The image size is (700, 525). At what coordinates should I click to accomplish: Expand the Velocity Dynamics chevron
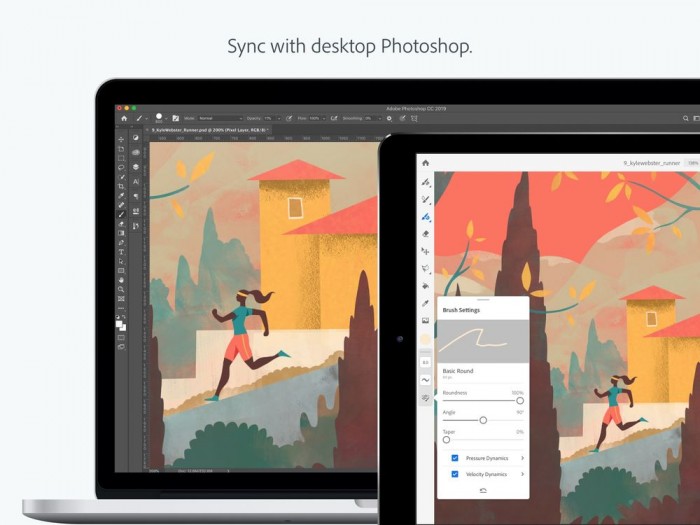(x=522, y=474)
